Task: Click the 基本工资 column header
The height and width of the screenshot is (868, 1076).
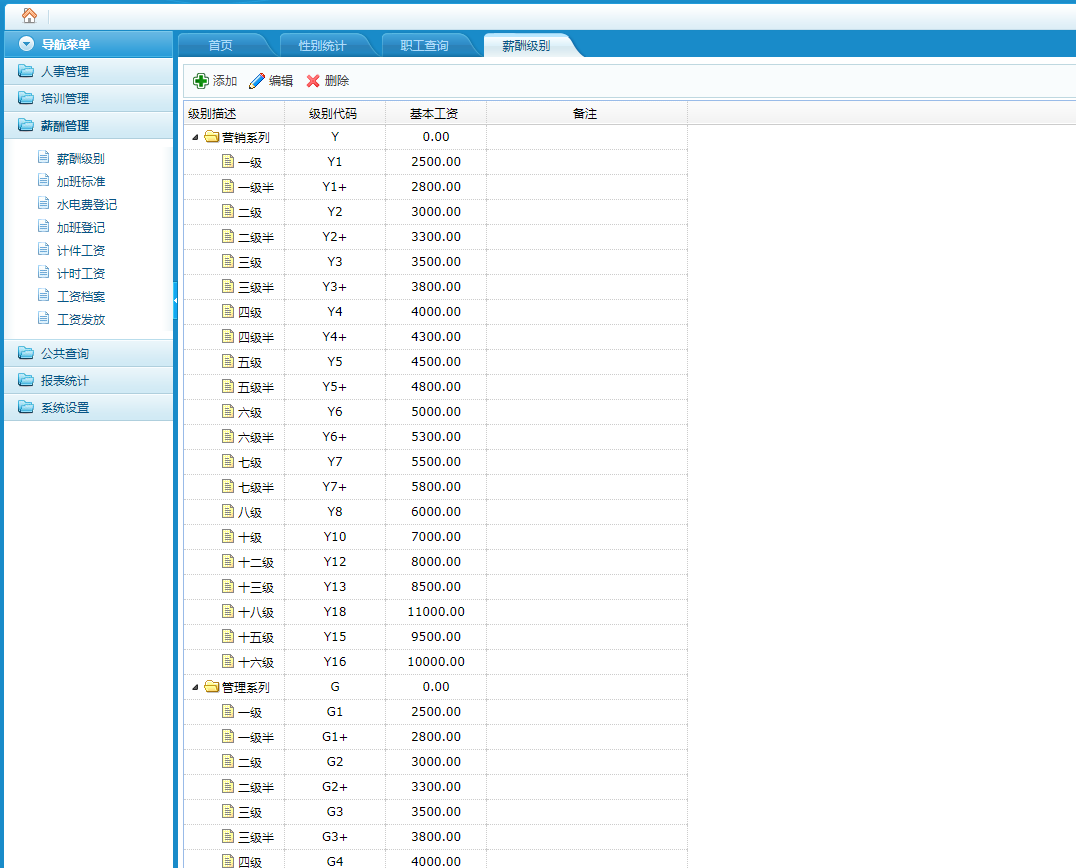Action: pyautogui.click(x=435, y=114)
